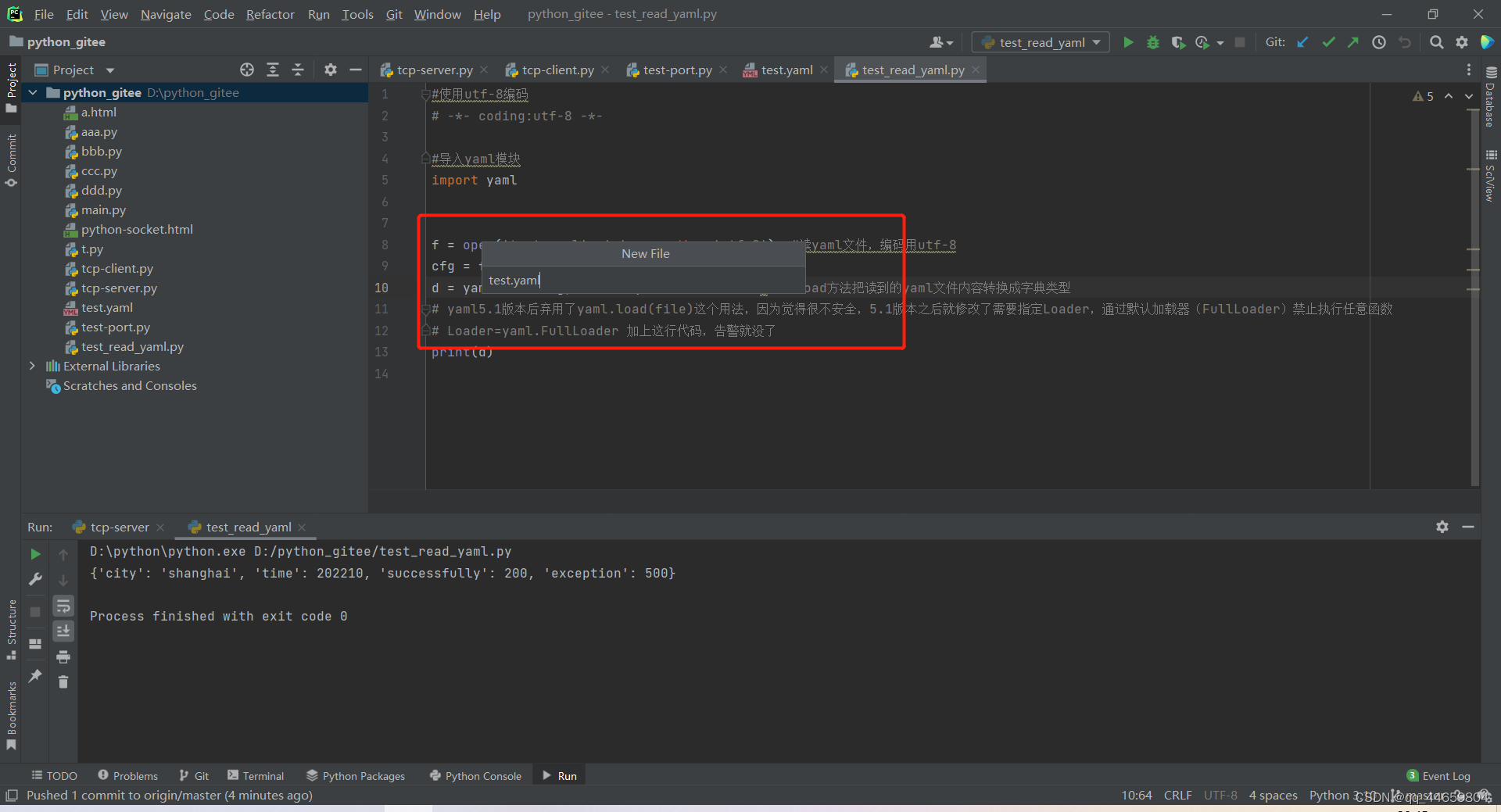Rerun the program in the Run panel
Image resolution: width=1501 pixels, height=812 pixels.
(x=34, y=554)
